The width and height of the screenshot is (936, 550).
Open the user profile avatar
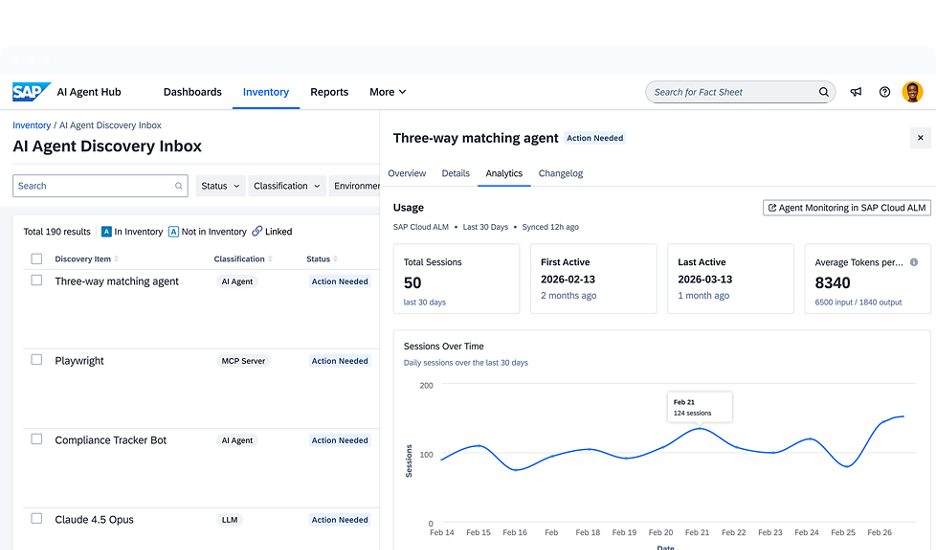912,92
